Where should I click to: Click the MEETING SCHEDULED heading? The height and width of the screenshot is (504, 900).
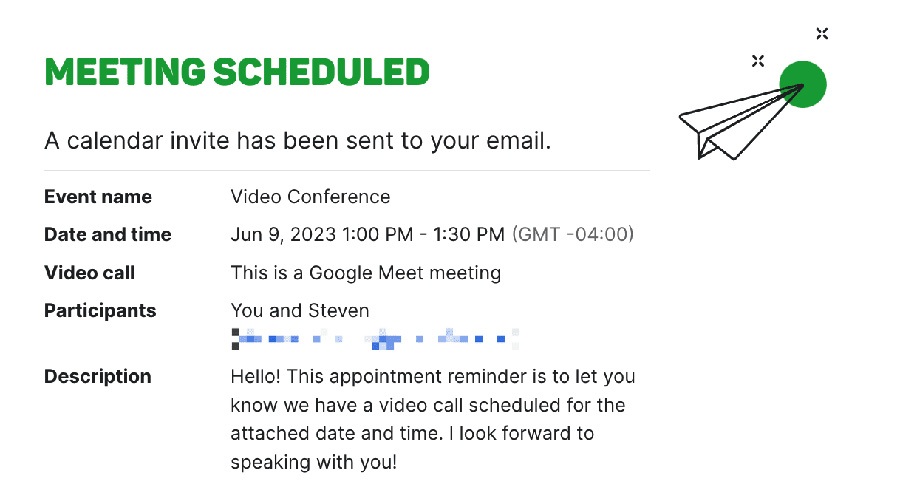(x=236, y=72)
